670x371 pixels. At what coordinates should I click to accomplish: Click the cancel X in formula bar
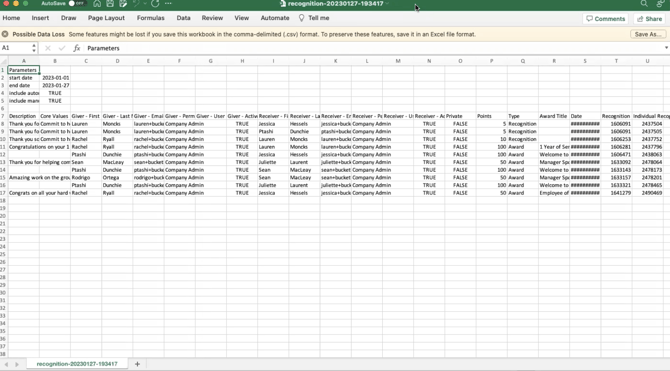point(48,48)
